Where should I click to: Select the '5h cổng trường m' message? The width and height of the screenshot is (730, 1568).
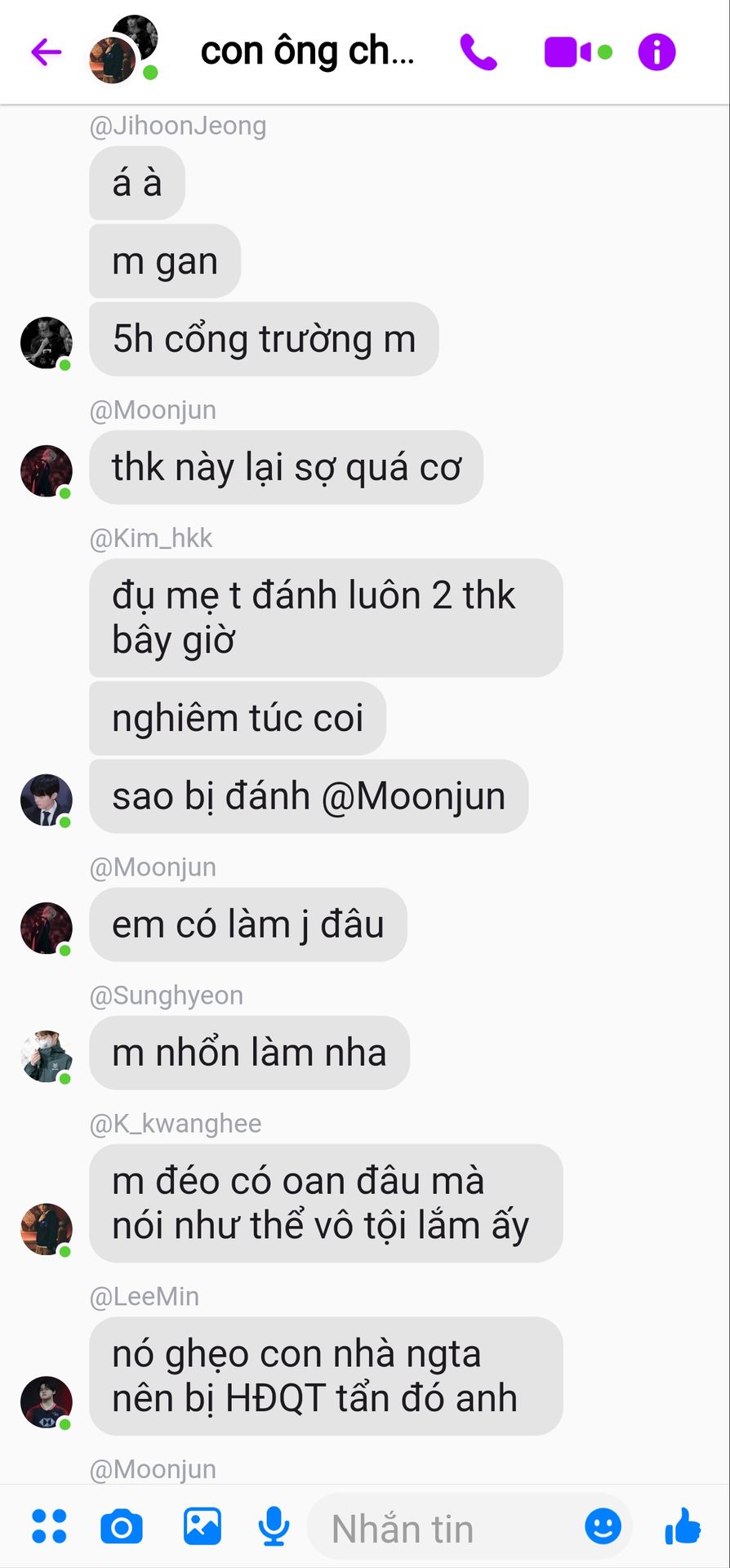(264, 339)
